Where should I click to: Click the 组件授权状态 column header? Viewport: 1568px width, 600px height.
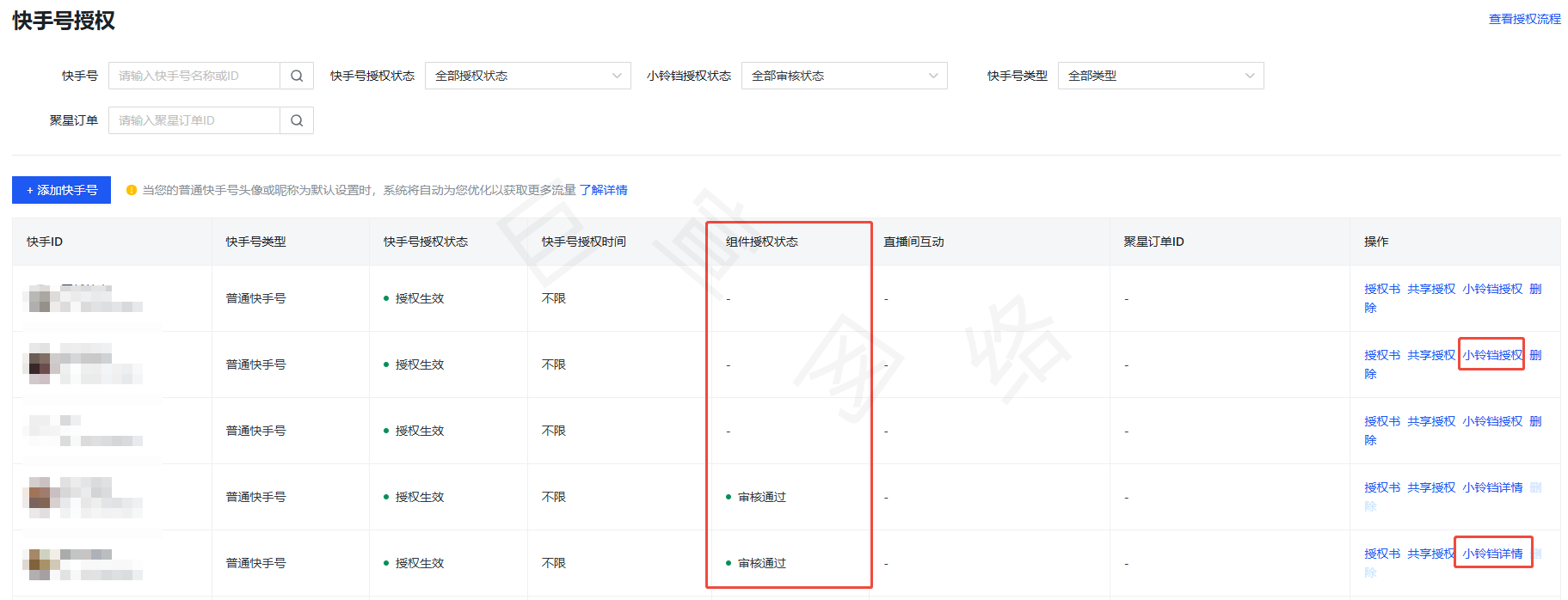click(x=762, y=242)
